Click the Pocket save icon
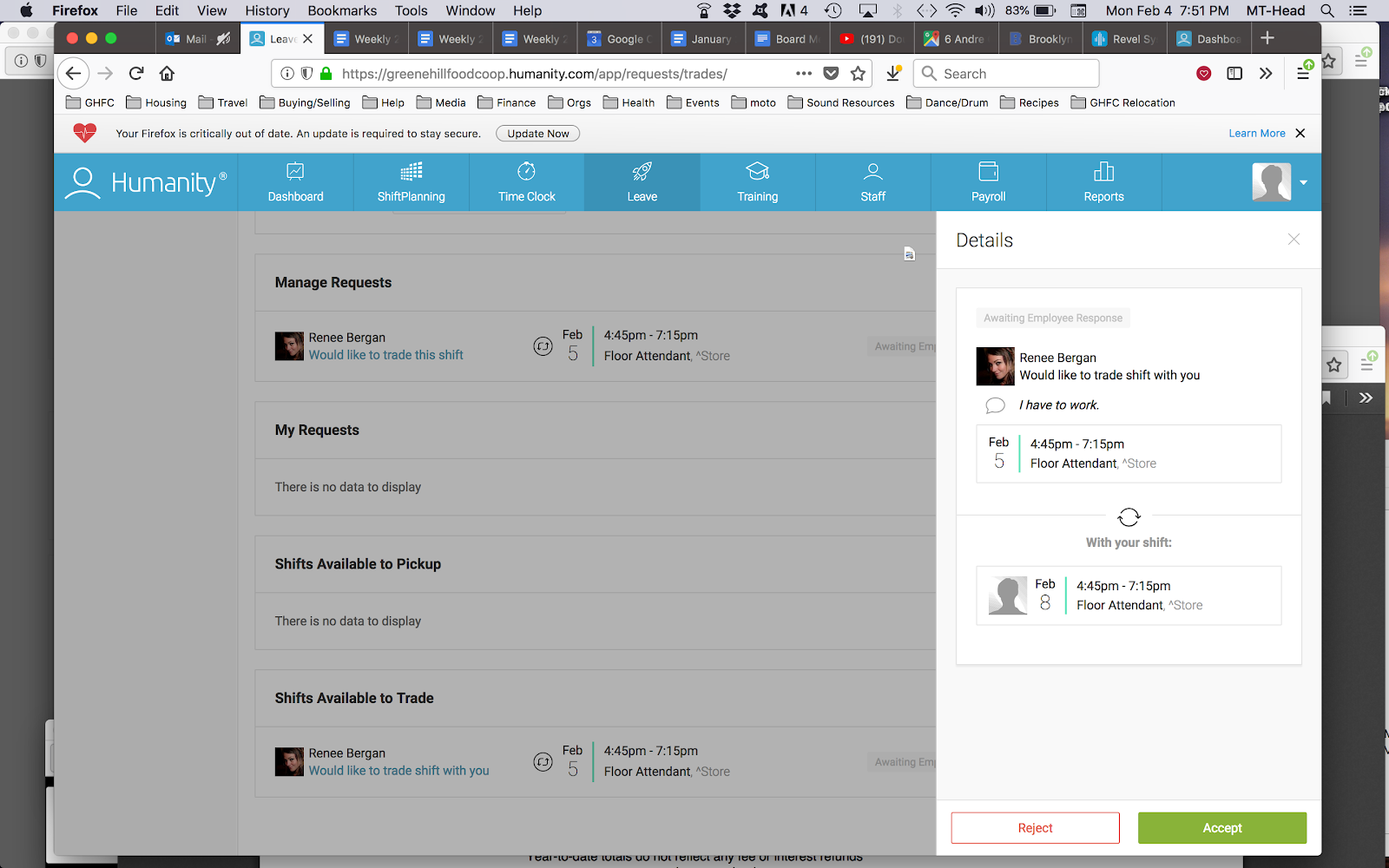The width and height of the screenshot is (1389, 868). tap(831, 74)
